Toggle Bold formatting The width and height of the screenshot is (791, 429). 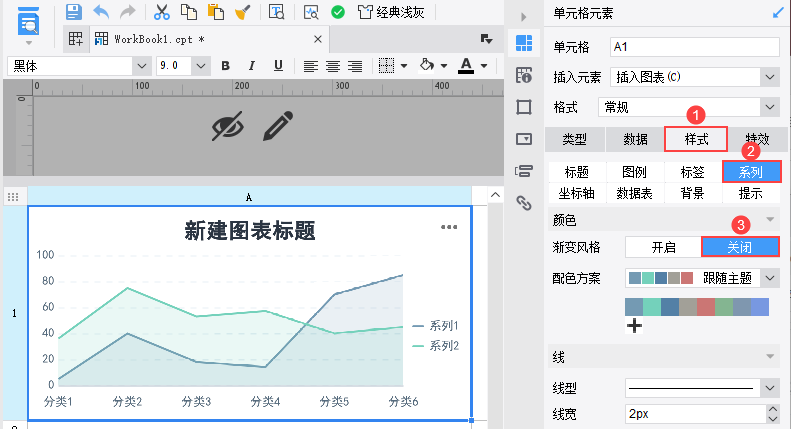tap(225, 66)
